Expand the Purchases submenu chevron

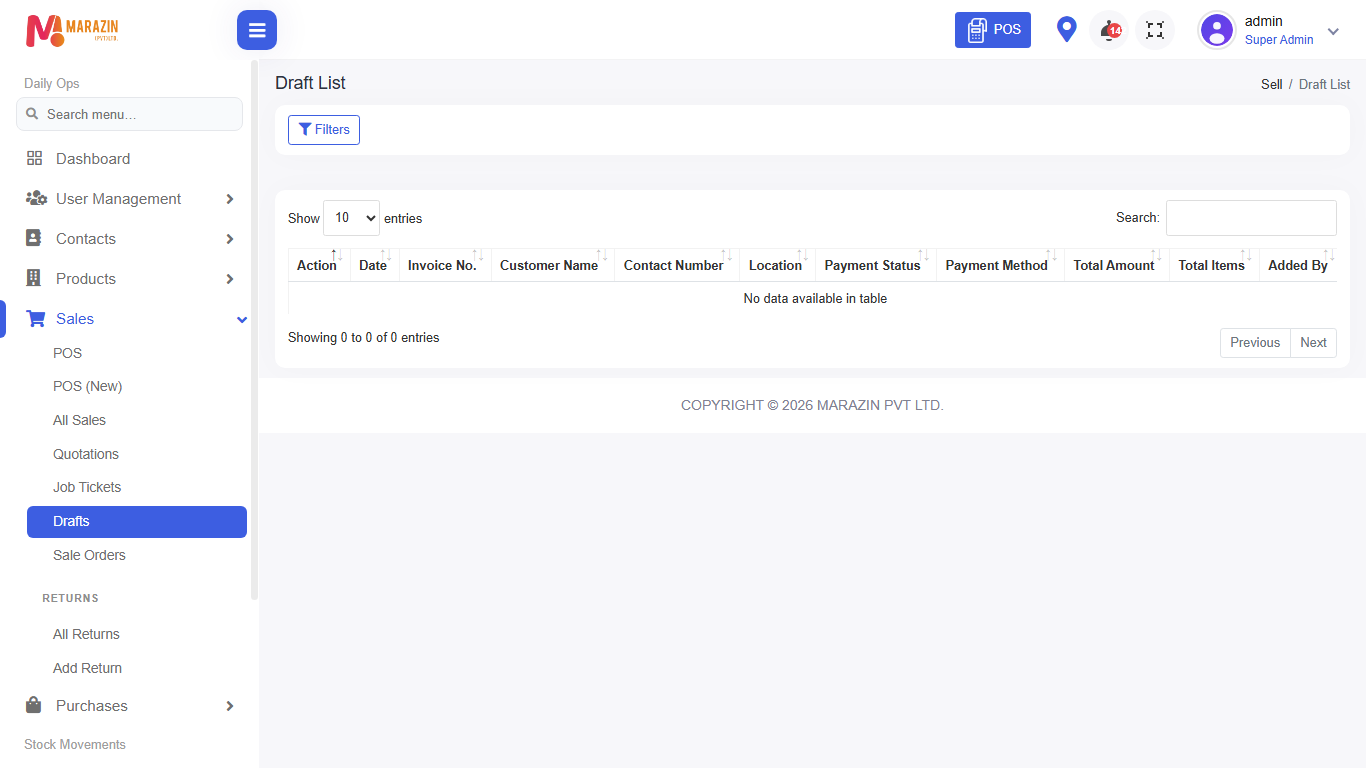(230, 706)
